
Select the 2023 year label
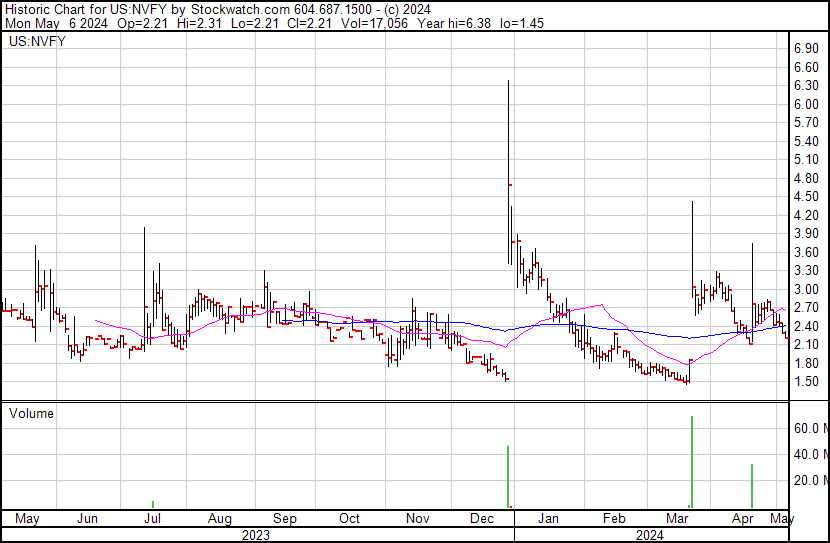(x=256, y=535)
